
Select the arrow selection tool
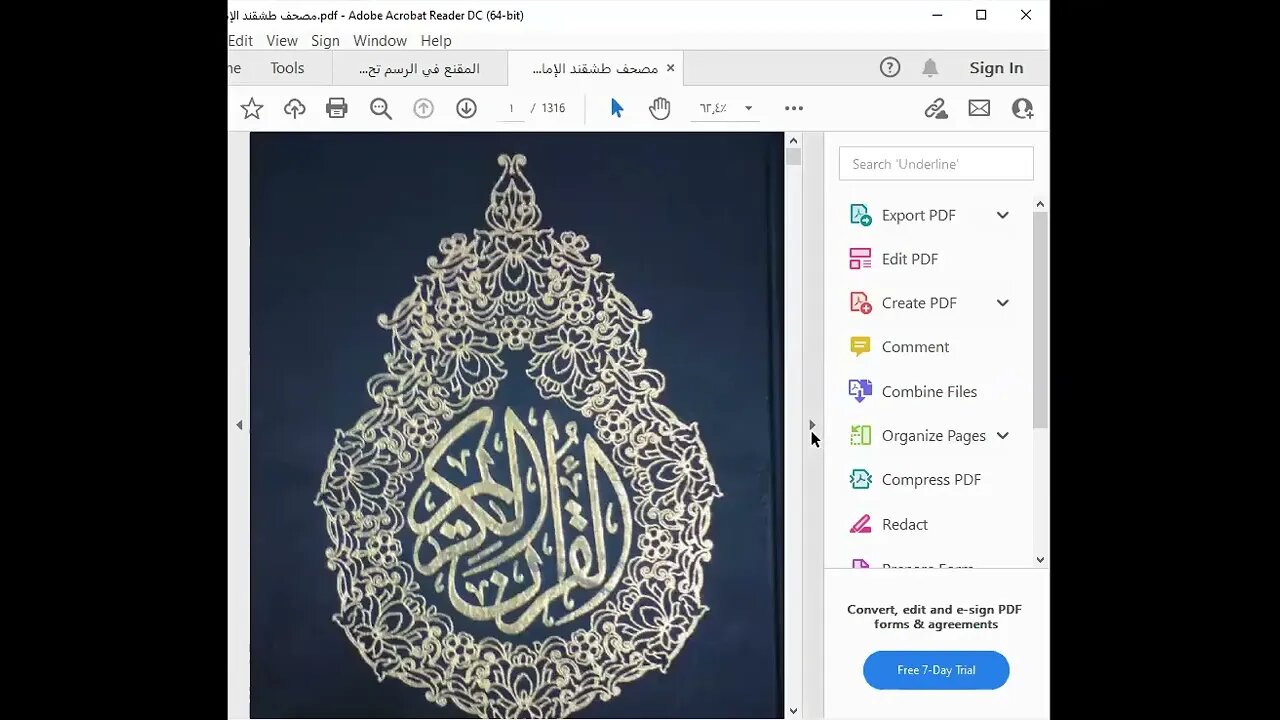coord(617,108)
